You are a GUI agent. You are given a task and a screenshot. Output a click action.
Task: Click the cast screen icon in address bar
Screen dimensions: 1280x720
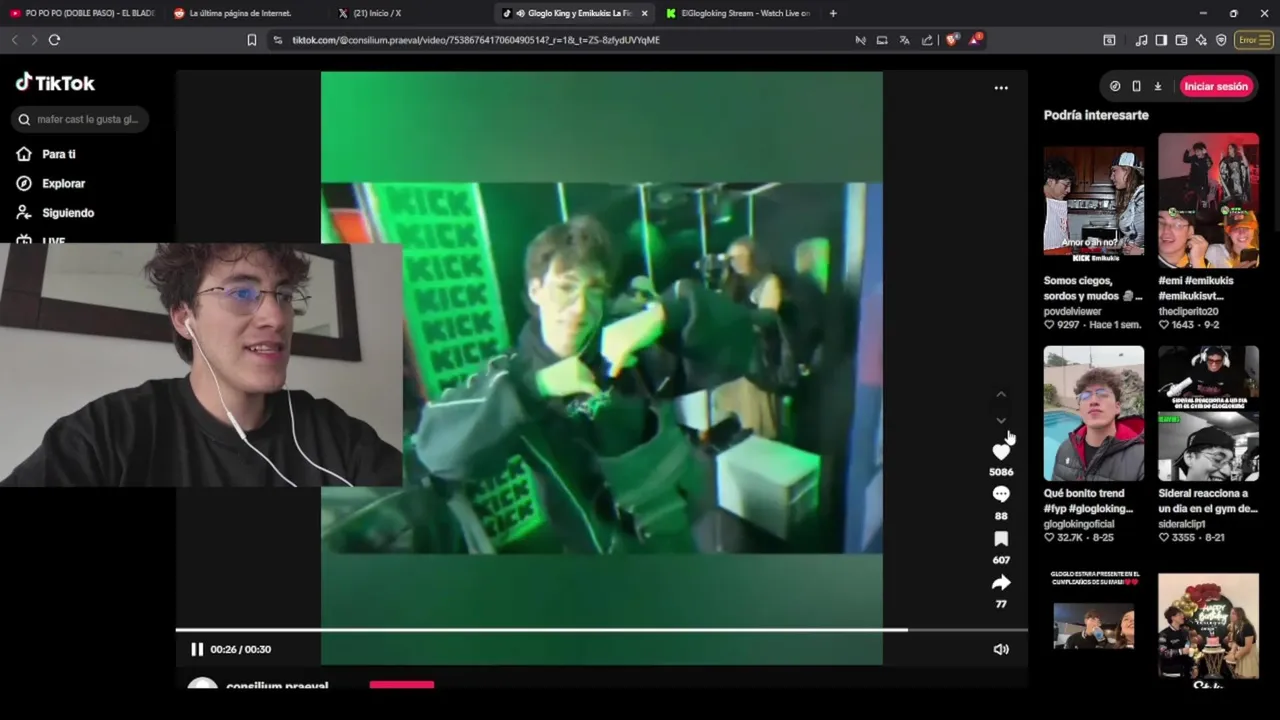[x=882, y=40]
